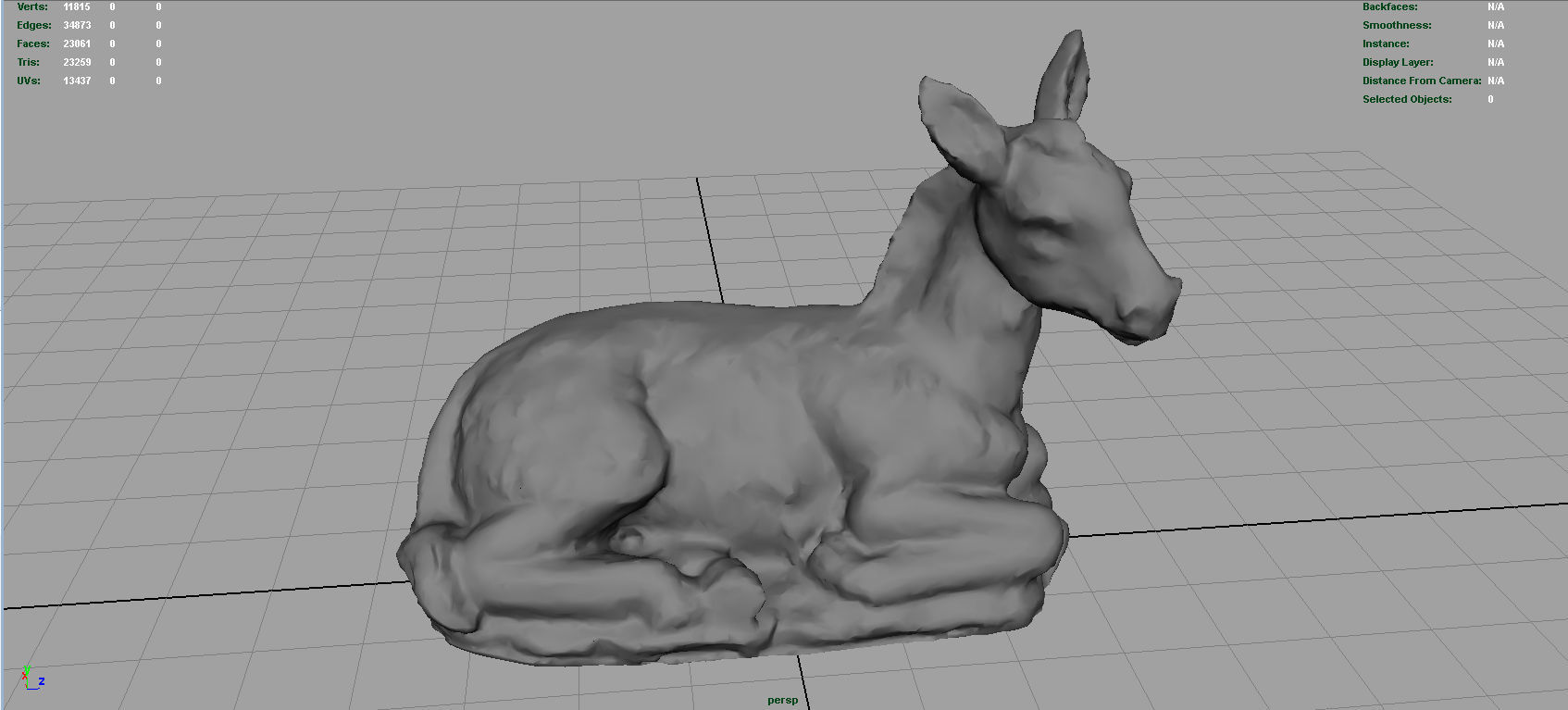Click the UV count 13437
Image resolution: width=1568 pixels, height=710 pixels.
77,81
